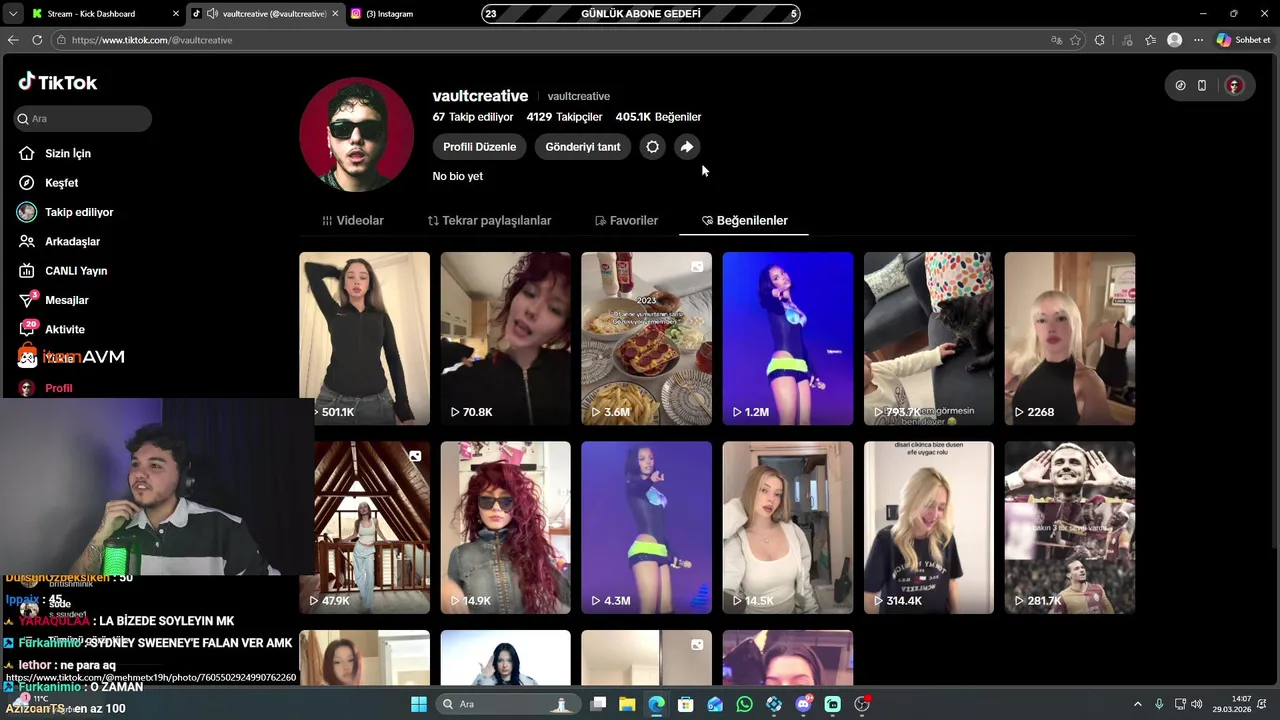The image size is (1280, 720).
Task: Select the Beğenilenler tab
Action: click(x=745, y=220)
